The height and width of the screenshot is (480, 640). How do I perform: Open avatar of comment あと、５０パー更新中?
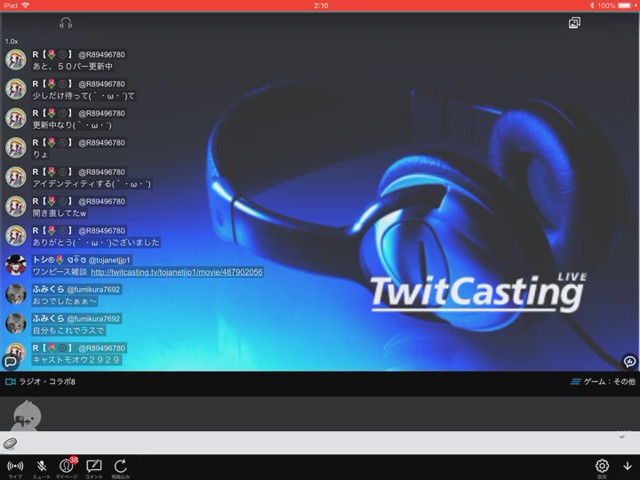click(16, 60)
